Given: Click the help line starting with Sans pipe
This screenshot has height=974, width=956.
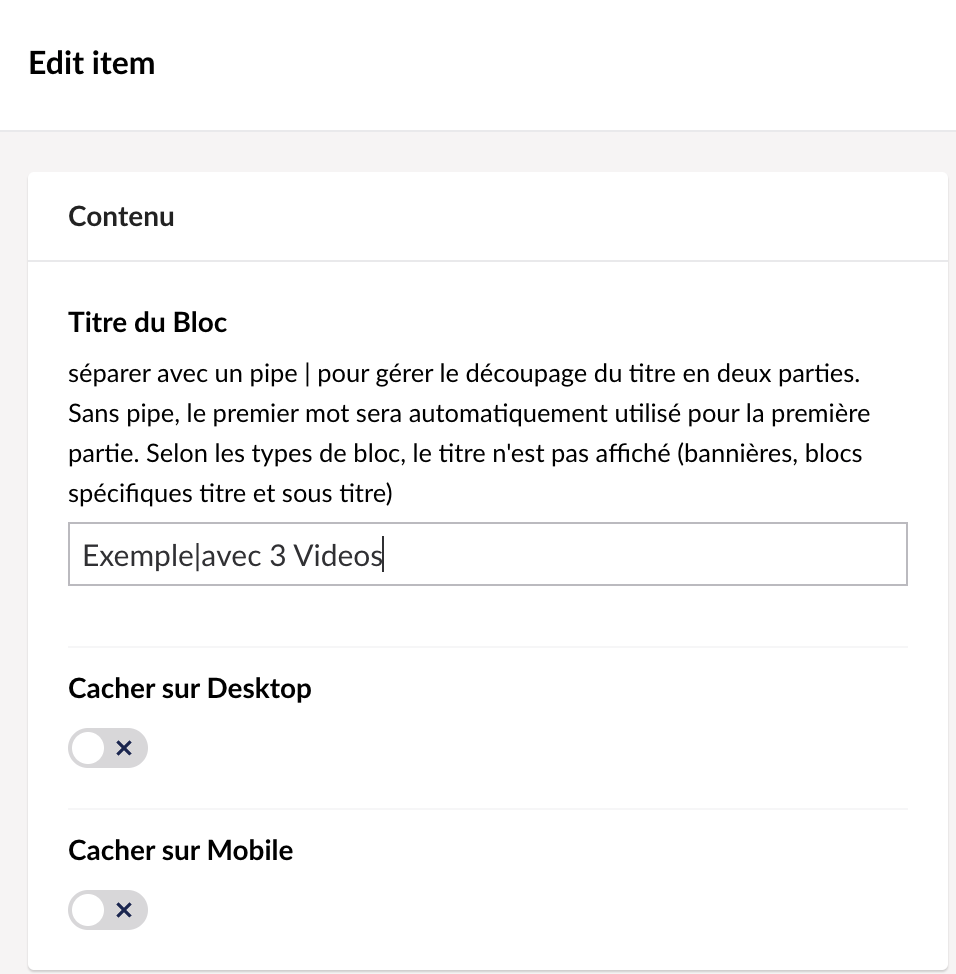Looking at the screenshot, I should click(469, 414).
